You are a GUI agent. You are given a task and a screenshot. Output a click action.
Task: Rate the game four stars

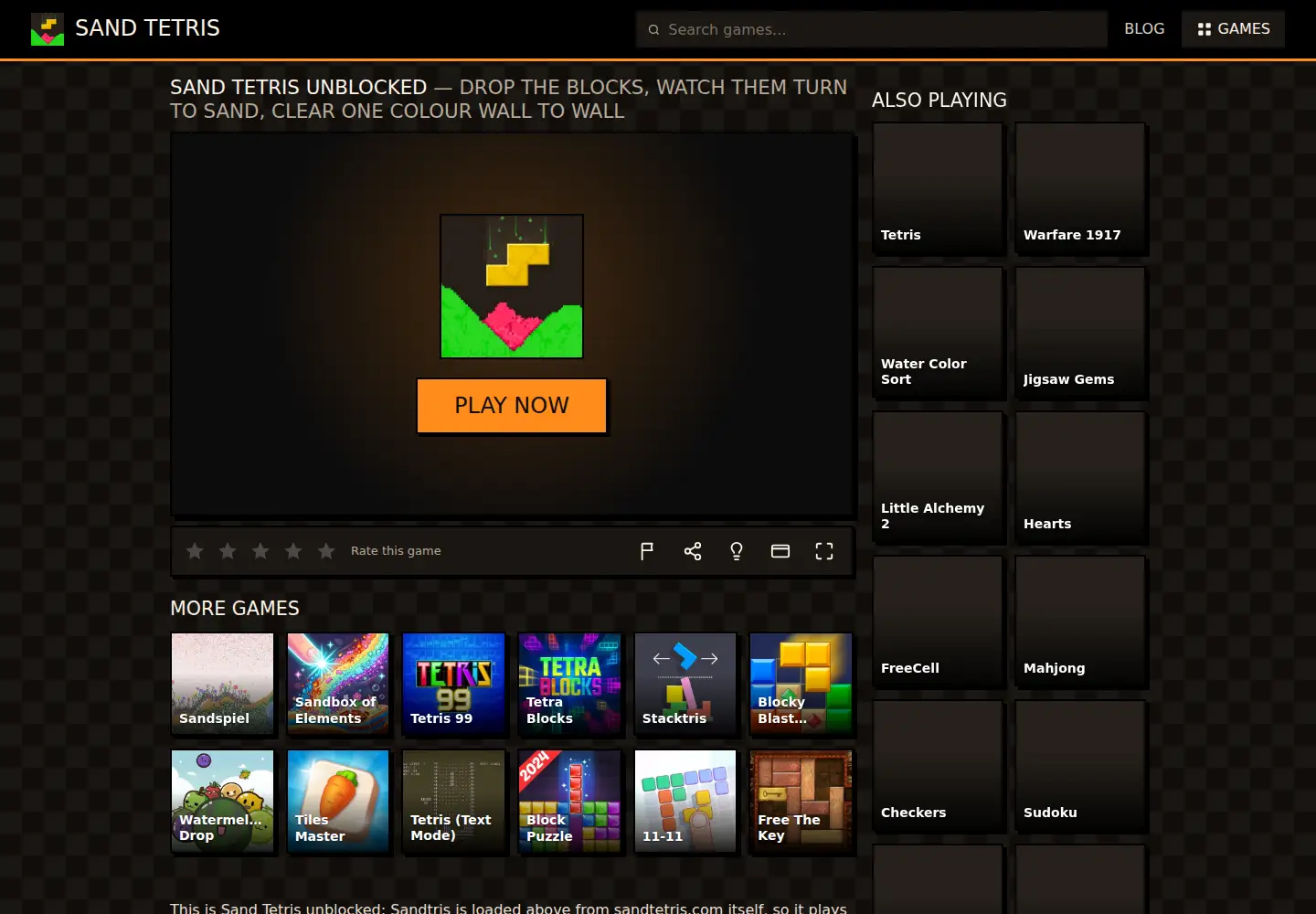pyautogui.click(x=293, y=550)
